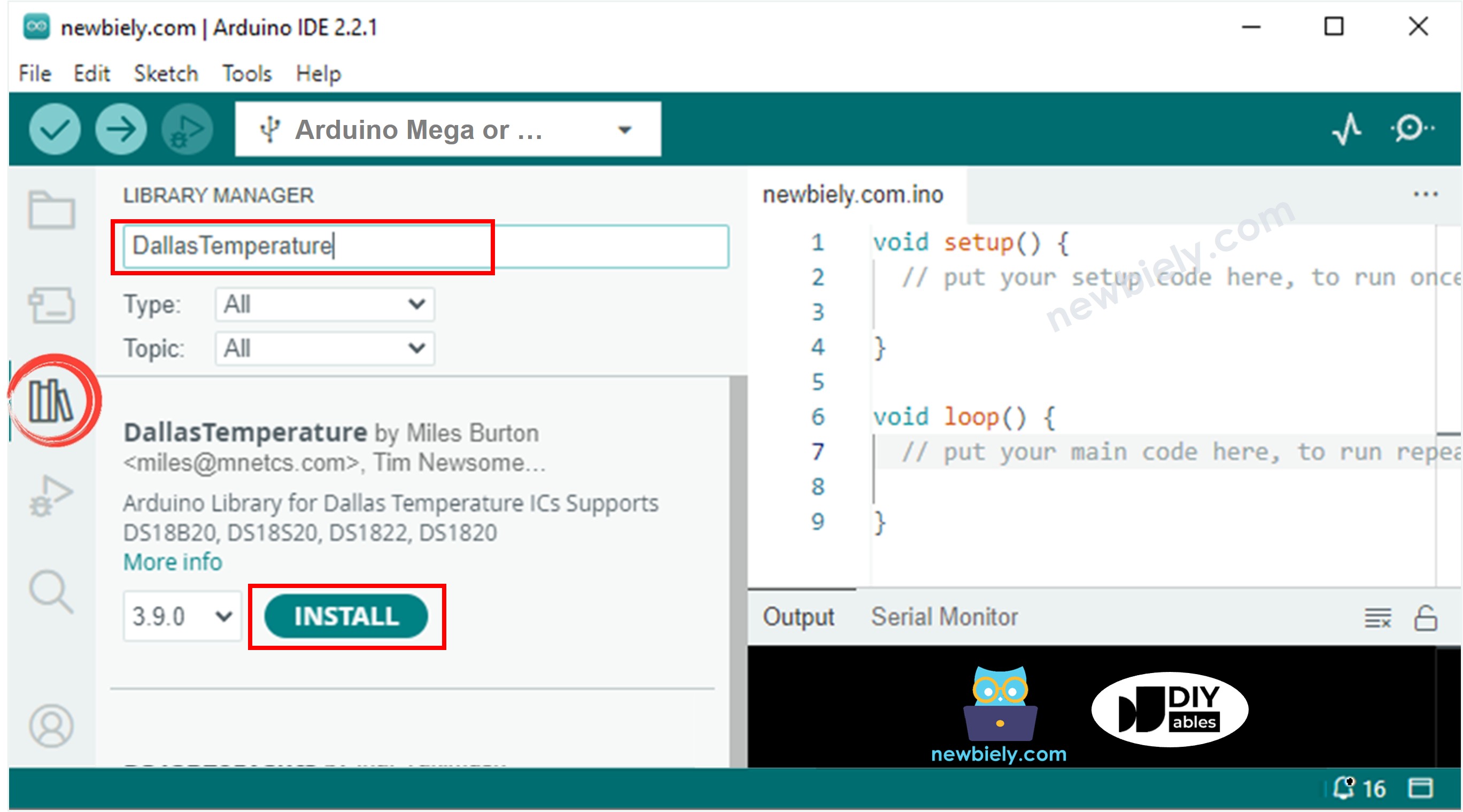Open the 3.9.0 version dropdown
The image size is (1463, 812).
pyautogui.click(x=181, y=616)
